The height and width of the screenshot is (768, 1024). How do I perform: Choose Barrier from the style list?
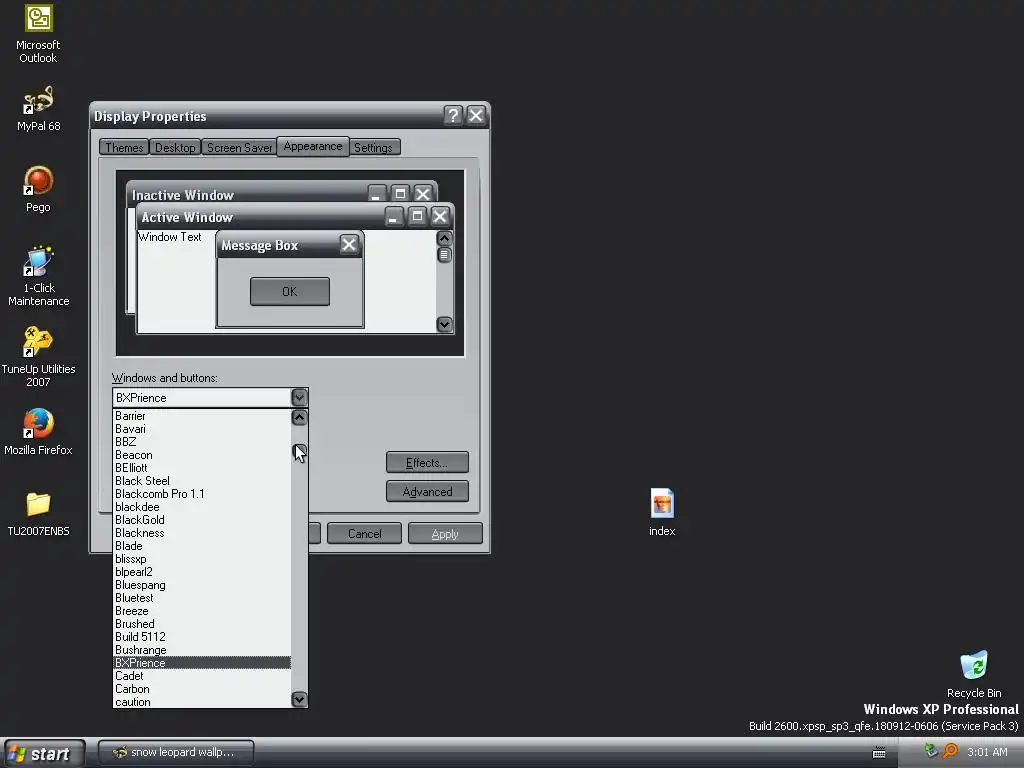click(202, 416)
